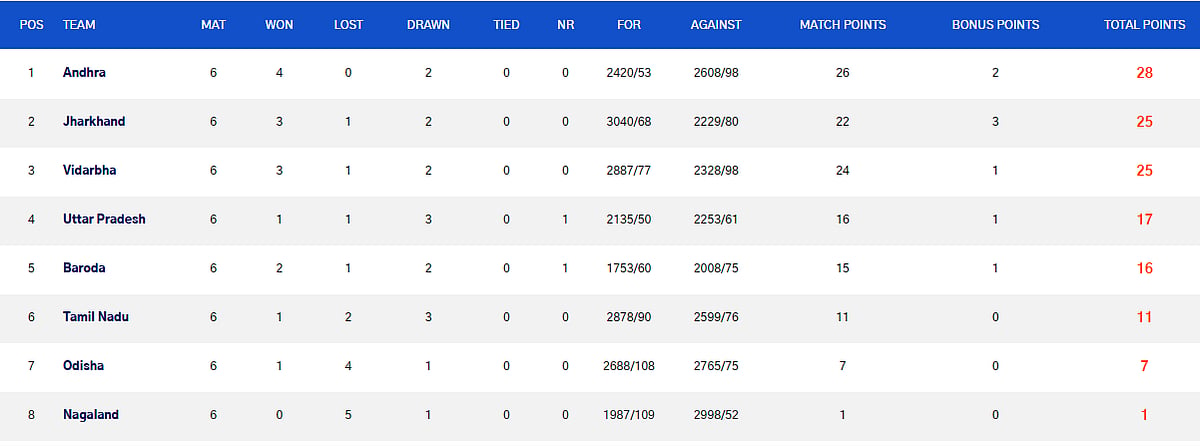
Task: Click position number 4 for Uttar Pradesh
Action: [x=31, y=219]
